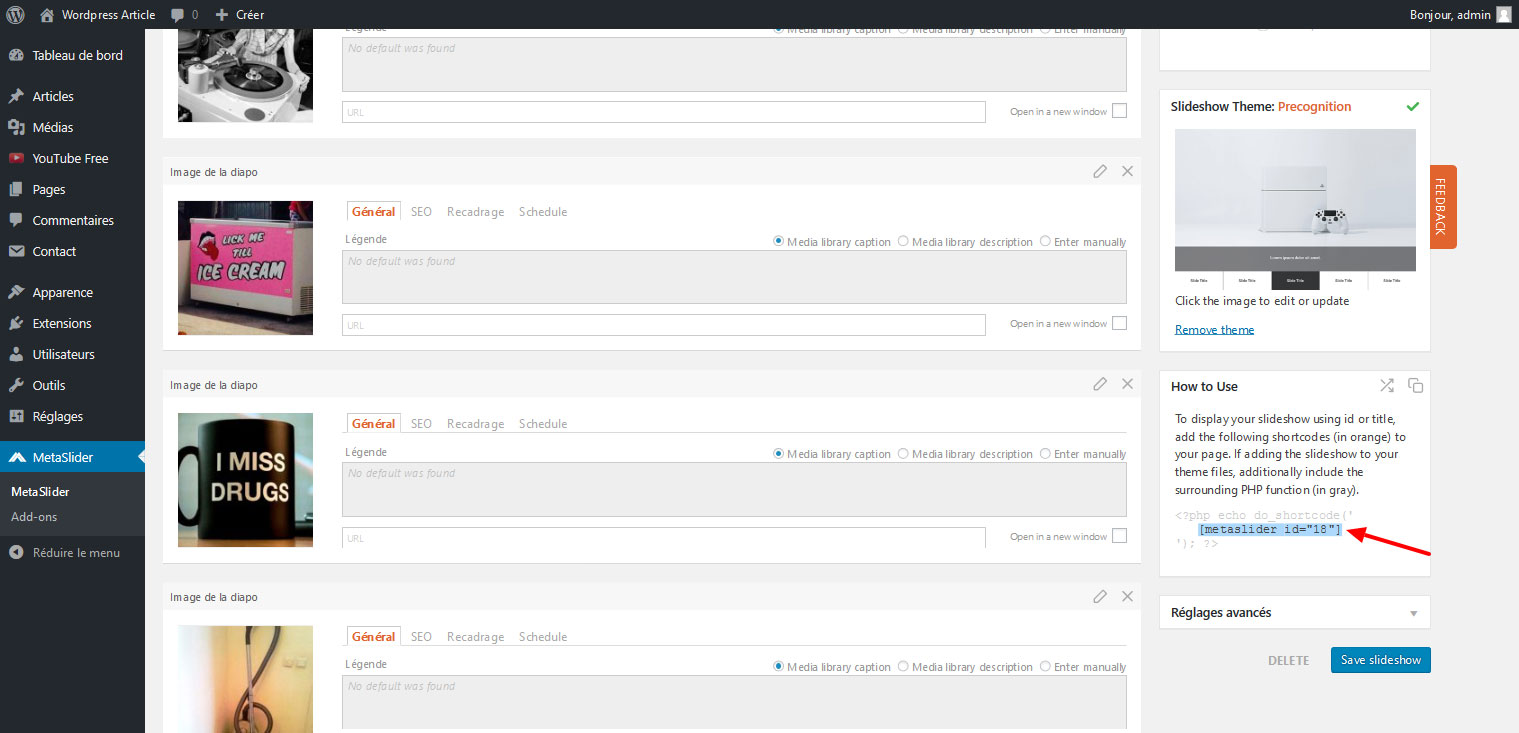Click the metaslider id="18" shortcode text
This screenshot has width=1519, height=733.
click(1270, 529)
